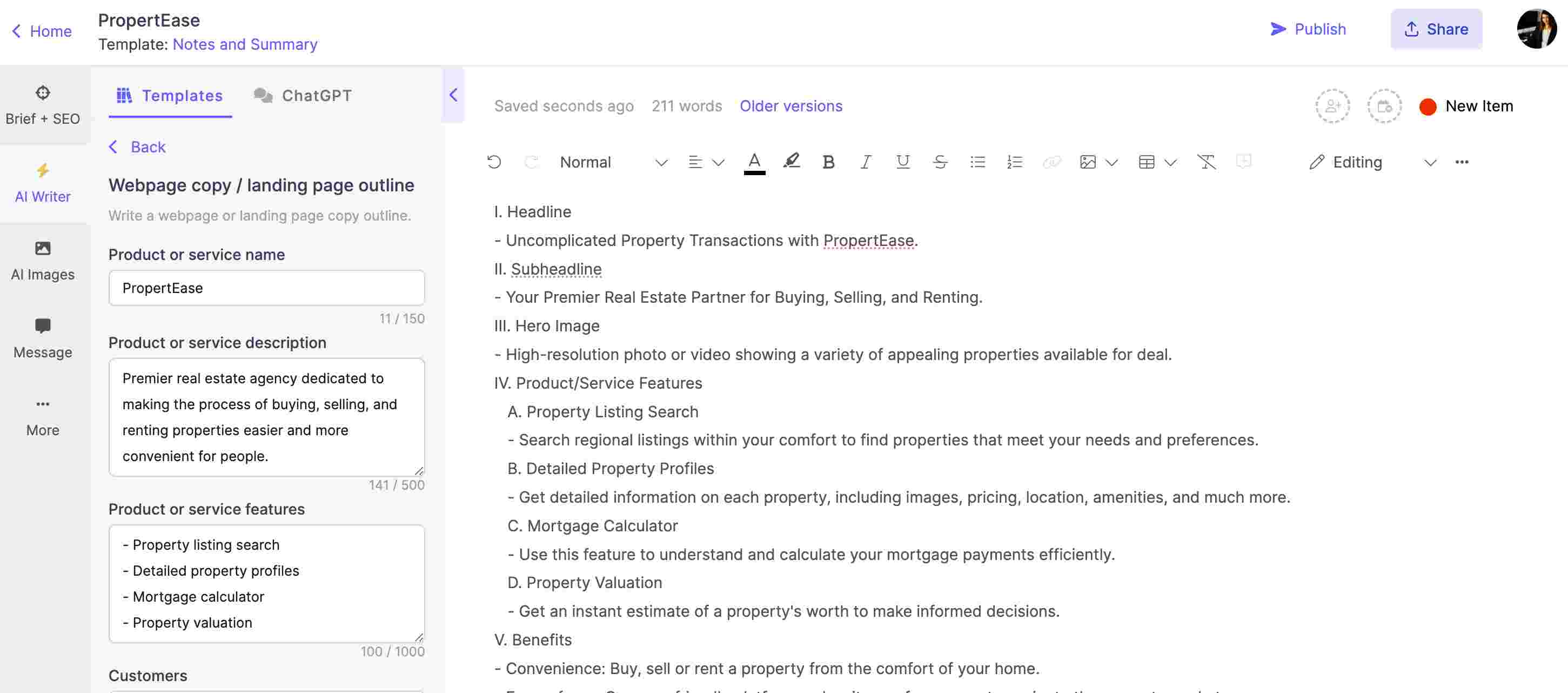The image size is (1568, 693).
Task: Expand the Editing mode dropdown
Action: [1430, 162]
